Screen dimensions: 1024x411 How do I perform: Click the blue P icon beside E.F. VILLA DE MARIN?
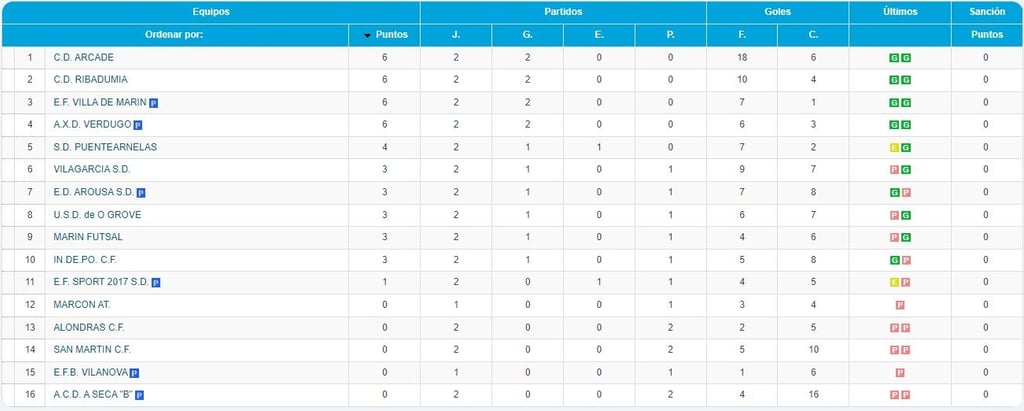(x=153, y=103)
